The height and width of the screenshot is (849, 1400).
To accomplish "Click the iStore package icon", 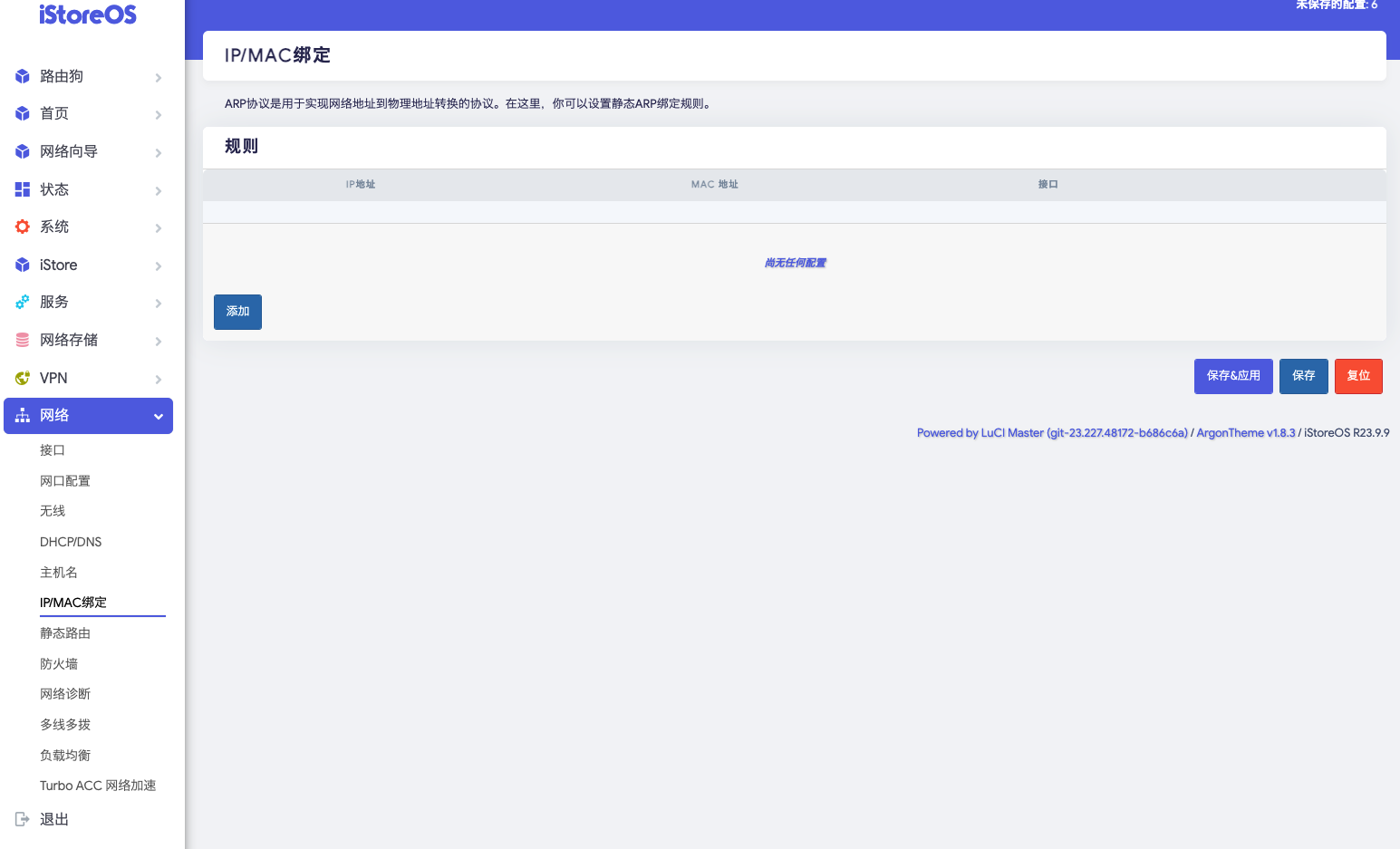I will click(22, 265).
